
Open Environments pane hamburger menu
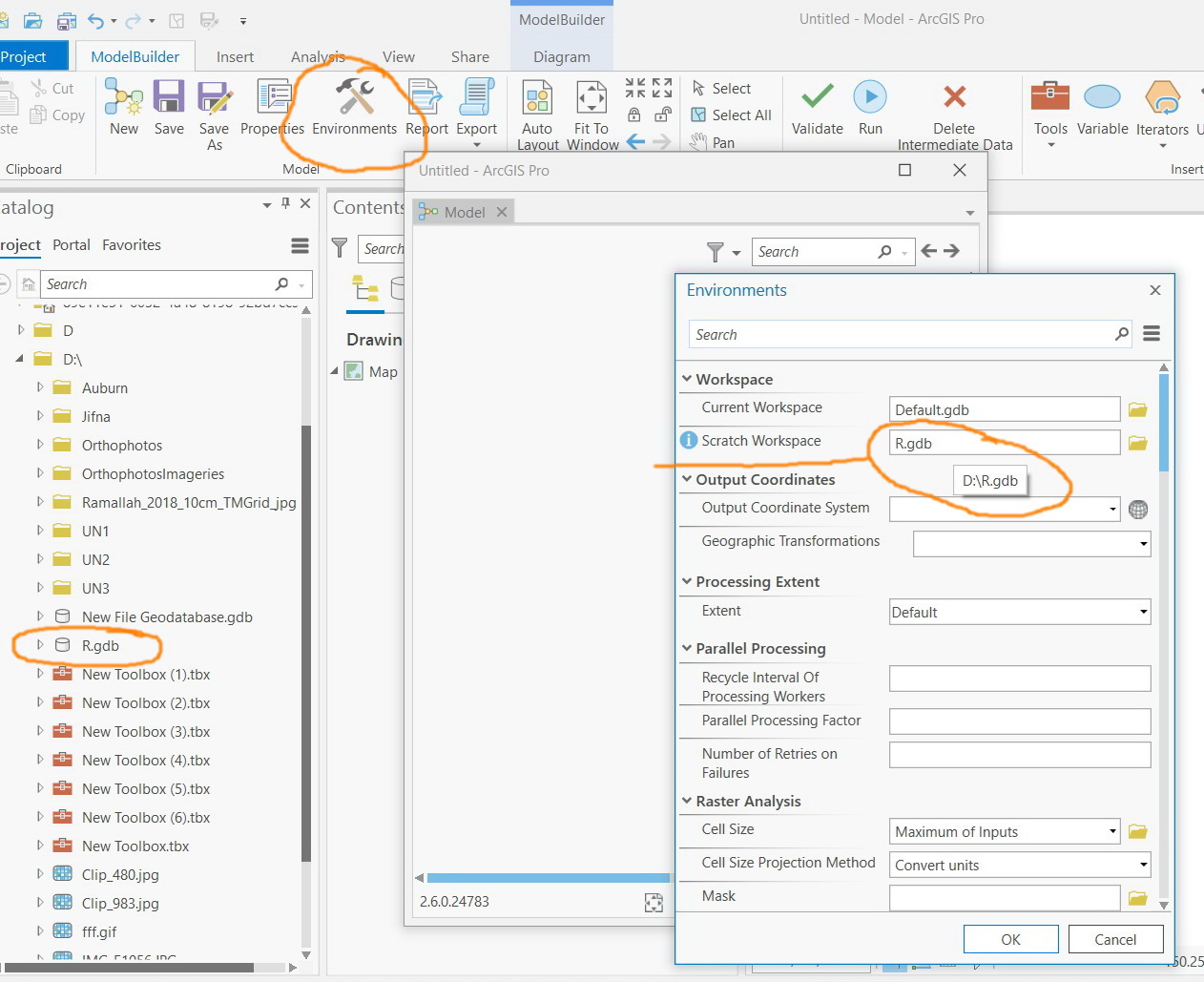click(x=1152, y=334)
